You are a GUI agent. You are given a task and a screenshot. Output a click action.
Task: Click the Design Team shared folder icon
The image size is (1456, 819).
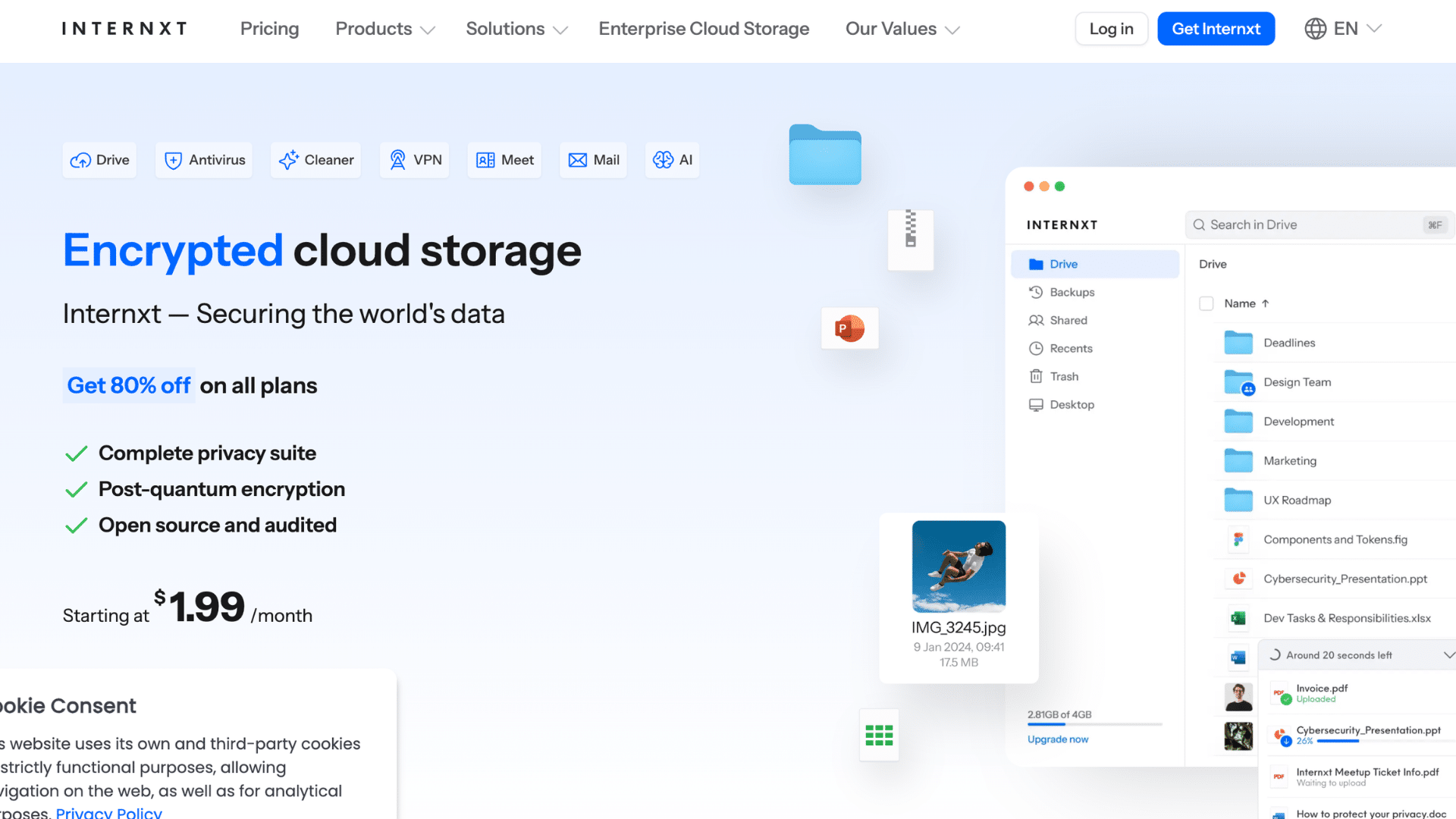click(x=1239, y=382)
